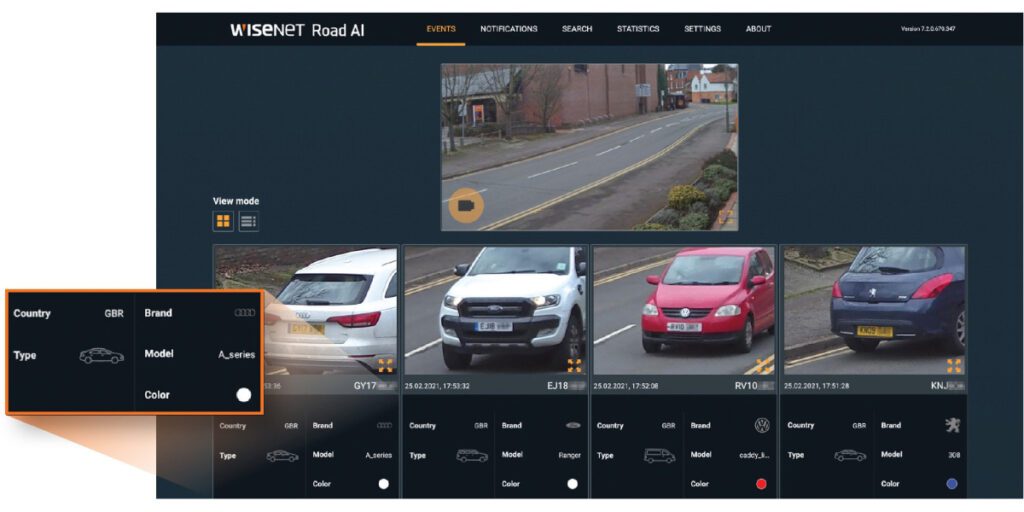The width and height of the screenshot is (1024, 512).
Task: Click the Volkswagen brand logo in RV10 card
Action: 762,426
